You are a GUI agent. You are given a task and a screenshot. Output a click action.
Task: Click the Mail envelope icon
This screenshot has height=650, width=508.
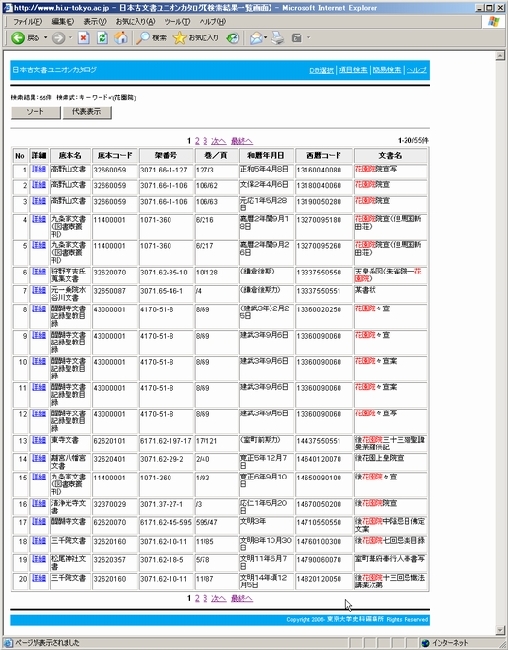click(x=256, y=38)
